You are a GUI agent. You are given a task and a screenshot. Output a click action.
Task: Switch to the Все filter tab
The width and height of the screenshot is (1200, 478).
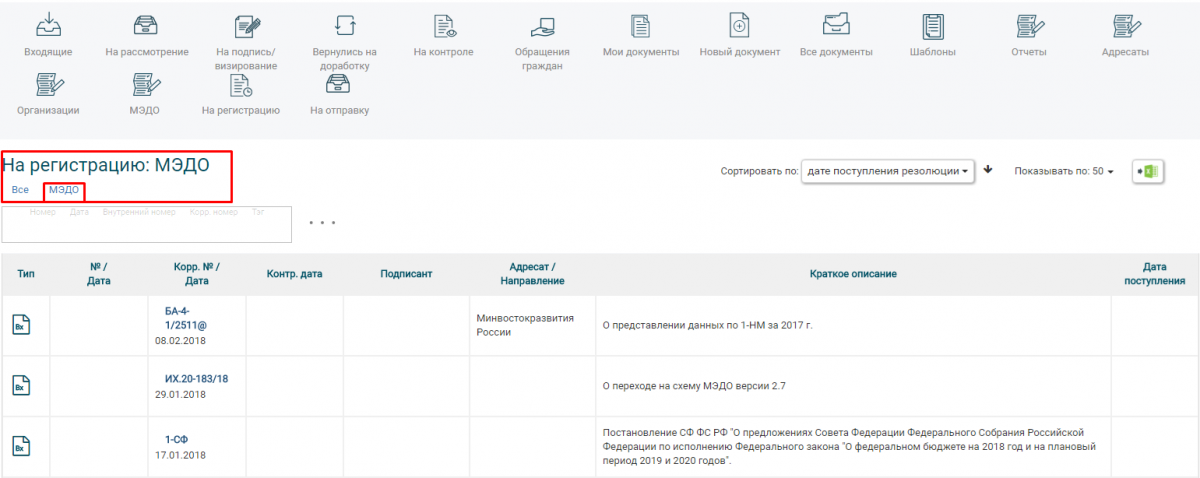coord(20,190)
